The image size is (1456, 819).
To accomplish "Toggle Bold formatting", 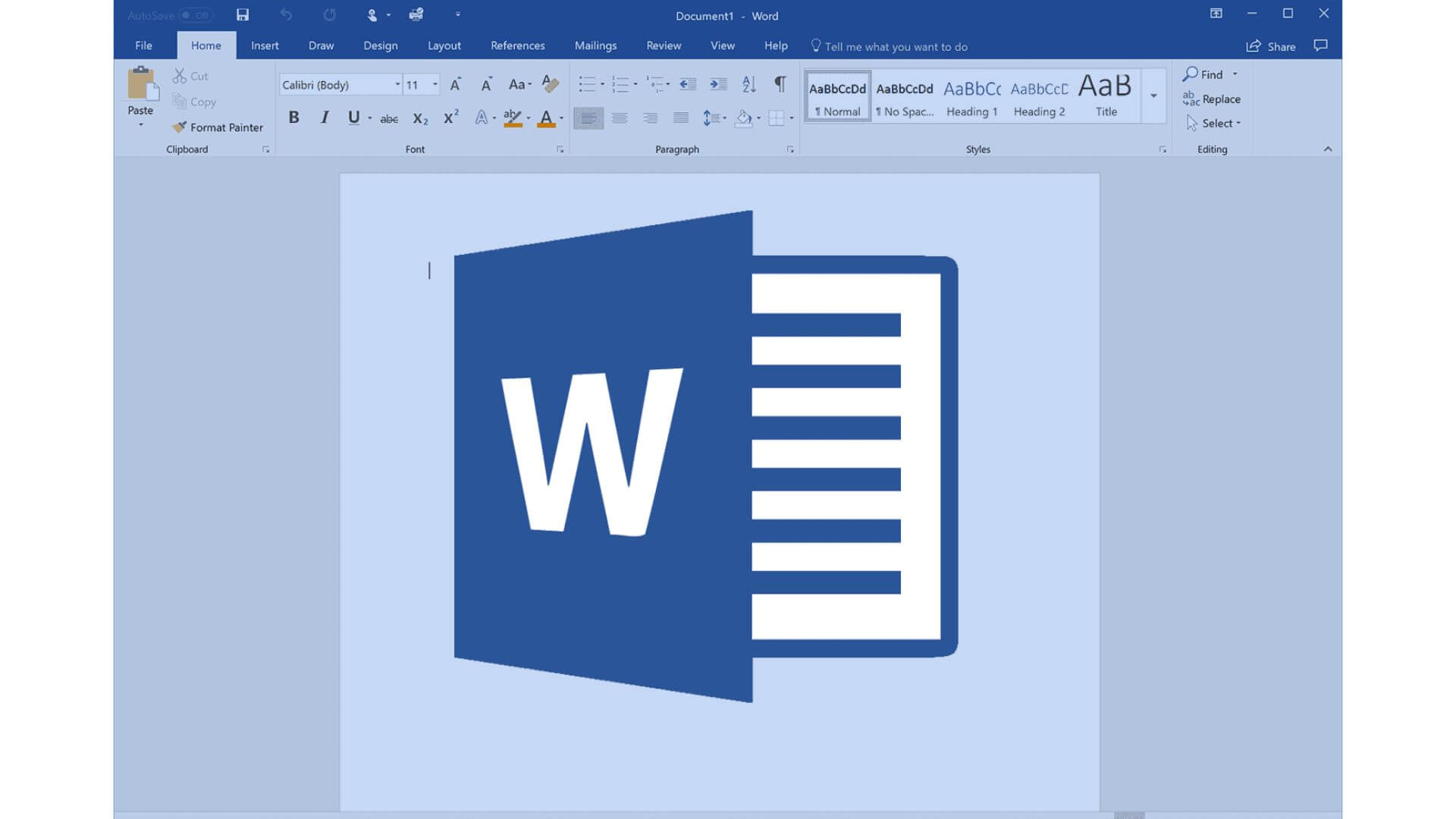I will (x=293, y=118).
